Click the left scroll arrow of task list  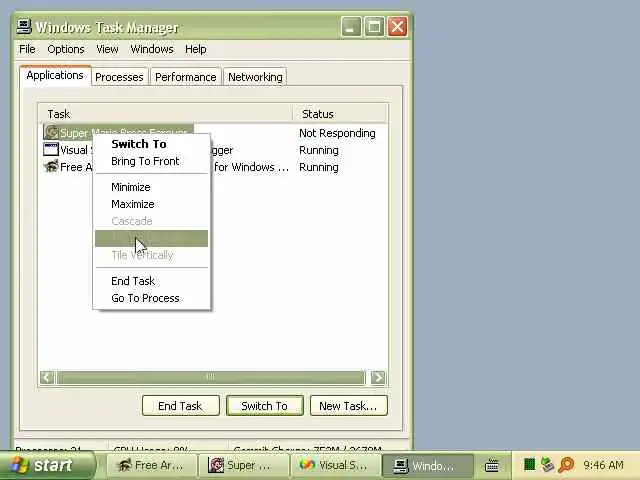47,378
